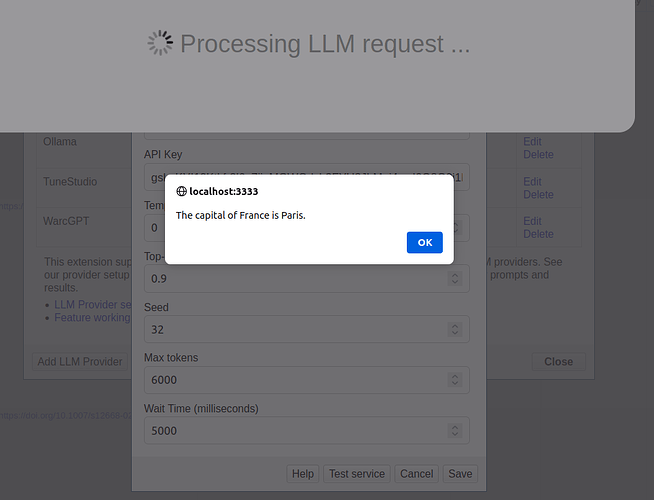Click the Seed stepper arrows
Image resolution: width=654 pixels, height=500 pixels.
[455, 329]
